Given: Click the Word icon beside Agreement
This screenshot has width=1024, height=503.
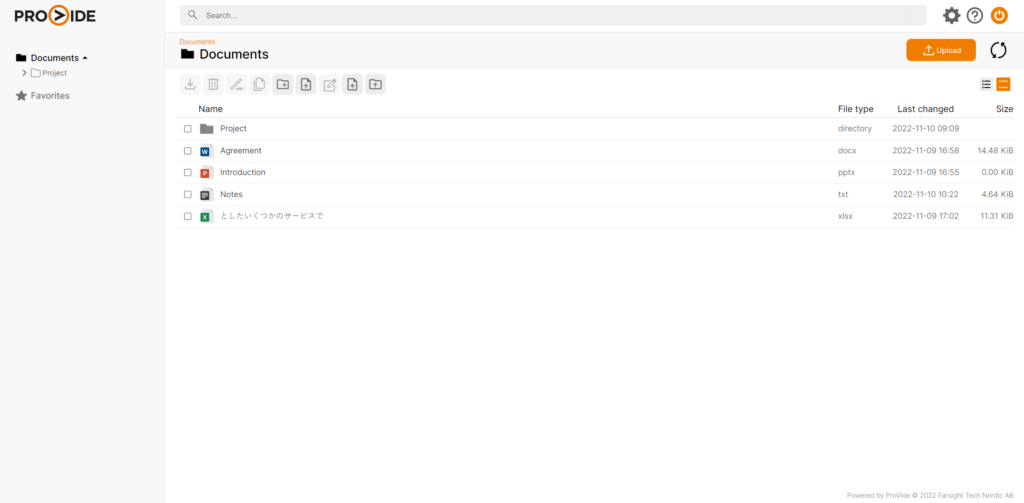Looking at the screenshot, I should (206, 151).
